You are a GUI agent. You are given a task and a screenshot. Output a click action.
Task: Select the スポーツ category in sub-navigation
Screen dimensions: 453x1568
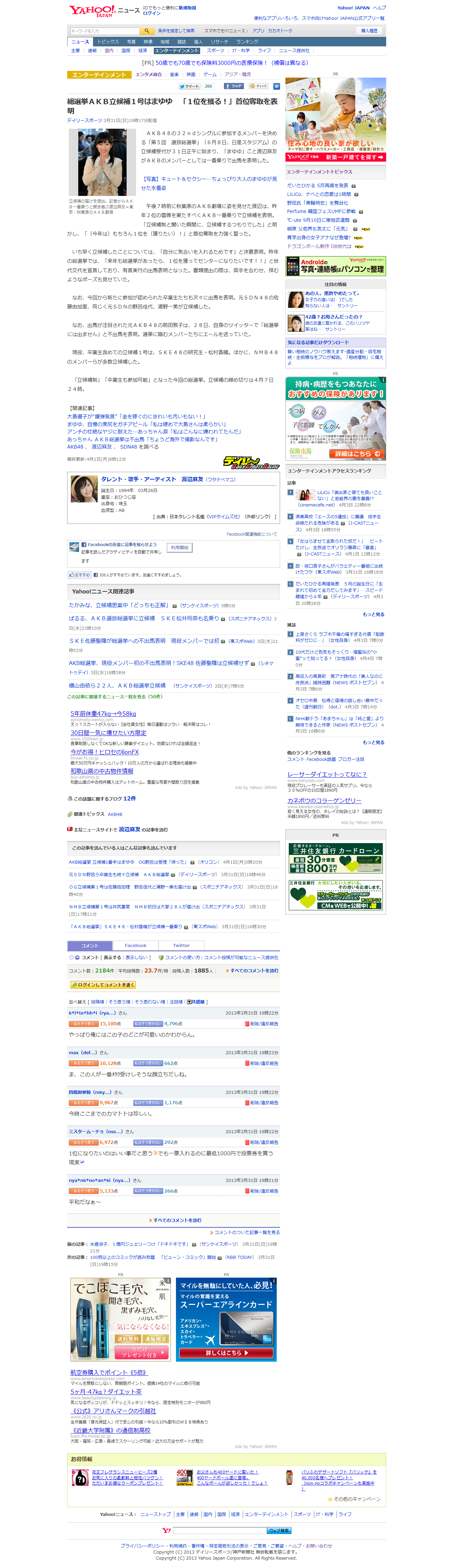[x=215, y=50]
